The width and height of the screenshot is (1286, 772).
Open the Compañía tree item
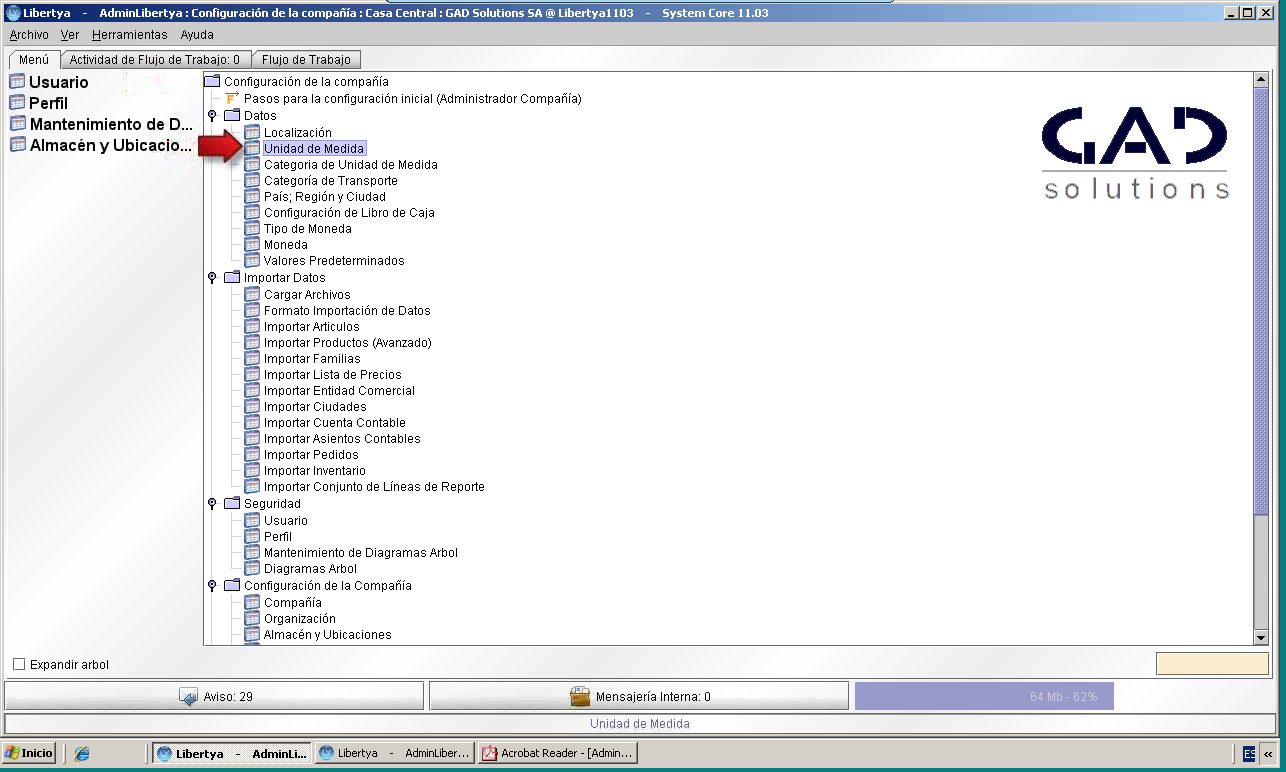[293, 602]
